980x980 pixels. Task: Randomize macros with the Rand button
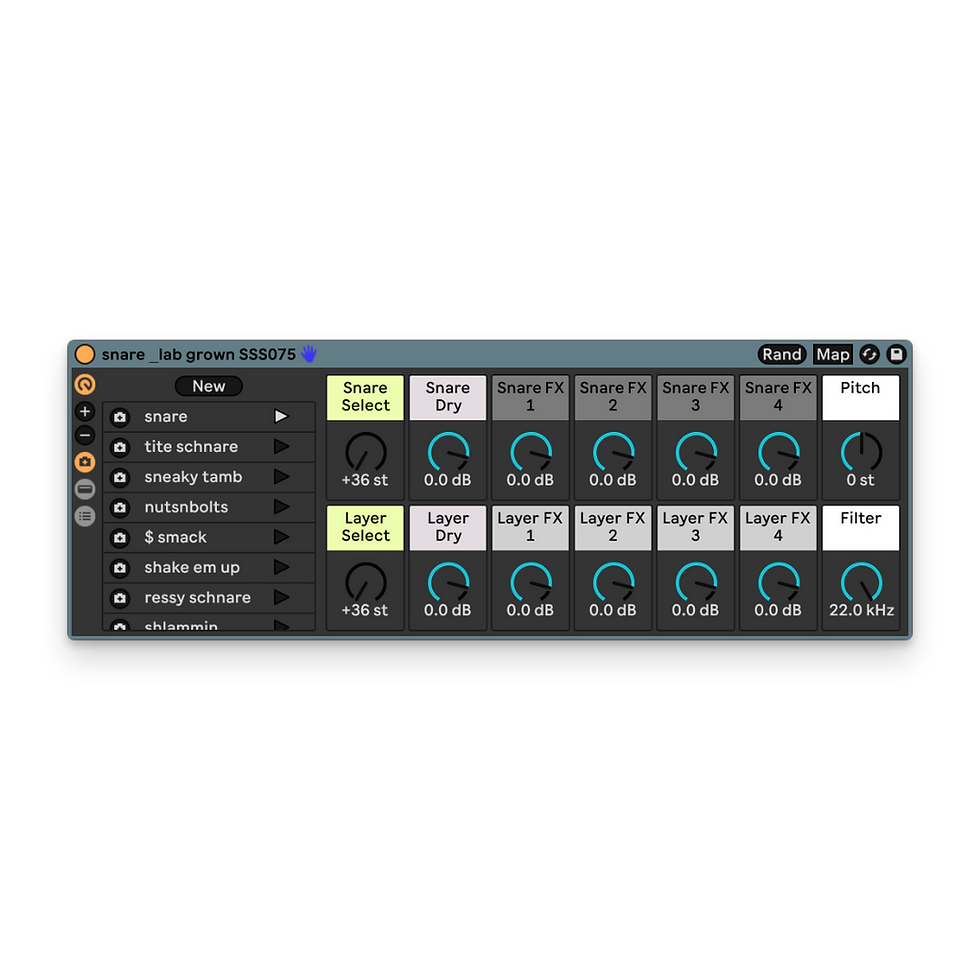point(781,354)
